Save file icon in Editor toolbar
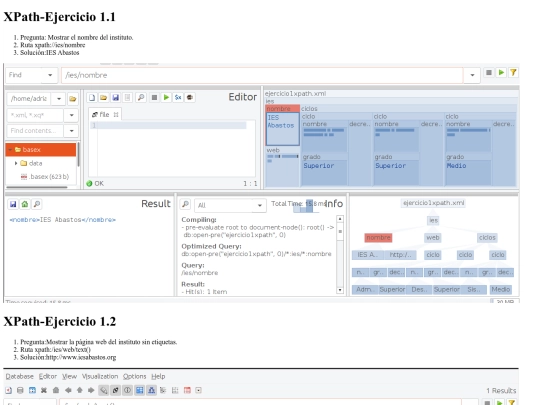Viewport: 540px width, 405px height. [115, 97]
